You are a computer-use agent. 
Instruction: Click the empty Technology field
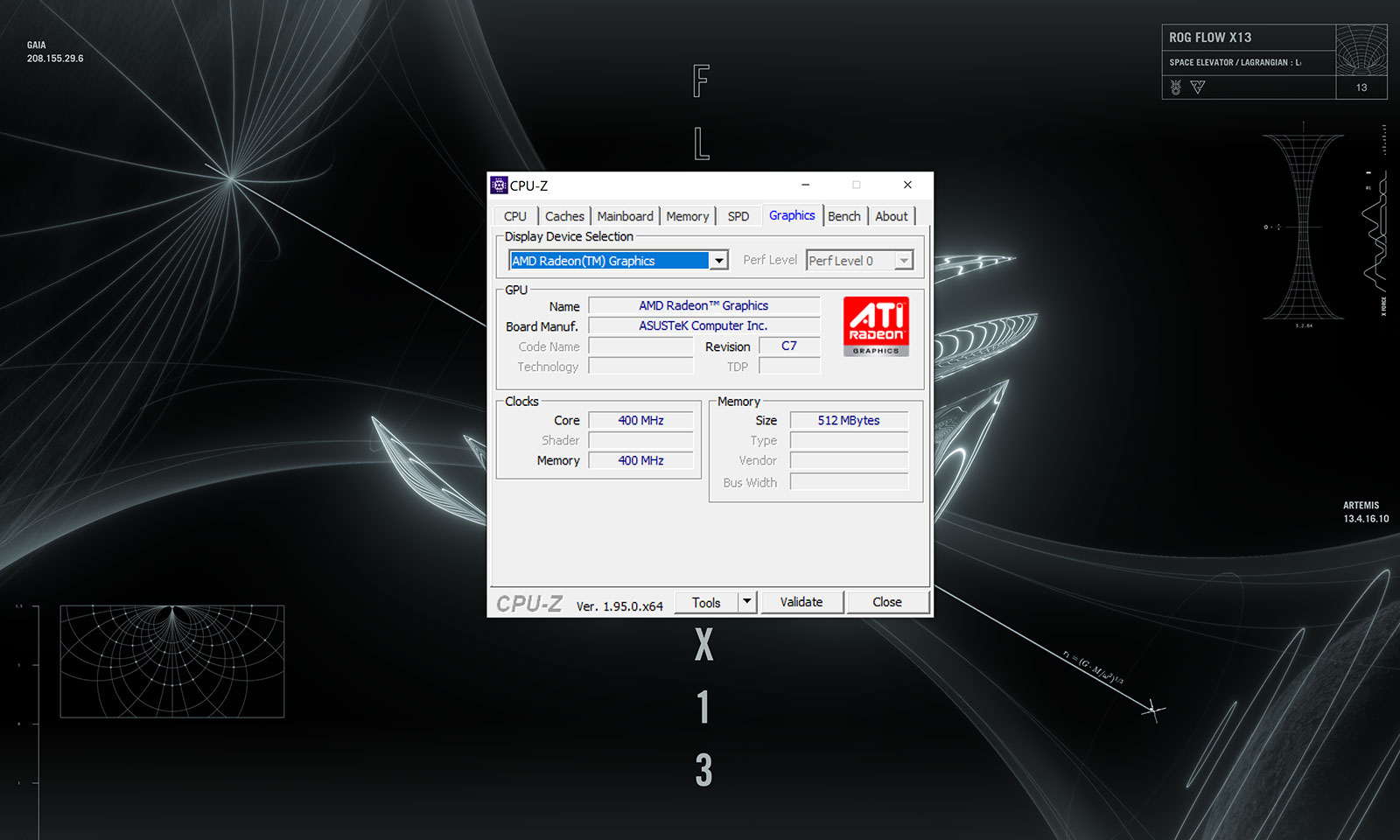[x=641, y=366]
